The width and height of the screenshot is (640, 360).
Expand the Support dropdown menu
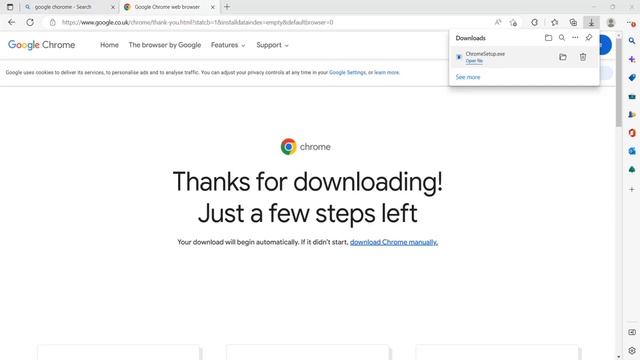[272, 45]
